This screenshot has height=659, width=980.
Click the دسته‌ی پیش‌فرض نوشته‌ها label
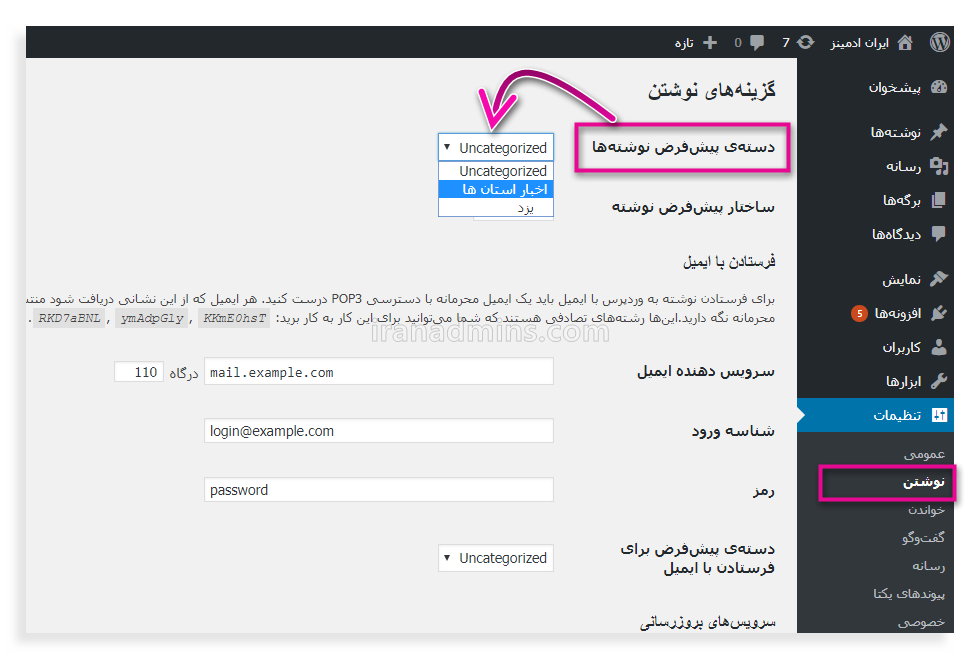(683, 148)
